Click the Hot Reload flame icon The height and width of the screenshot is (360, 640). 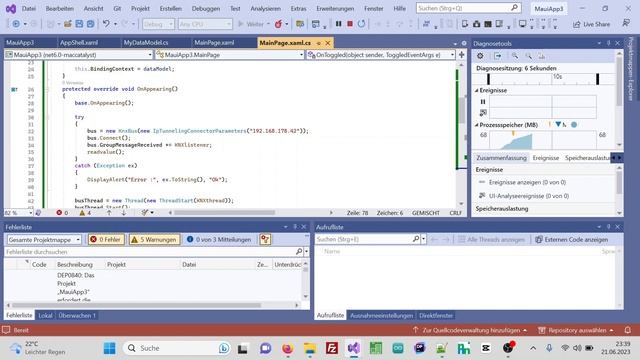click(x=278, y=24)
